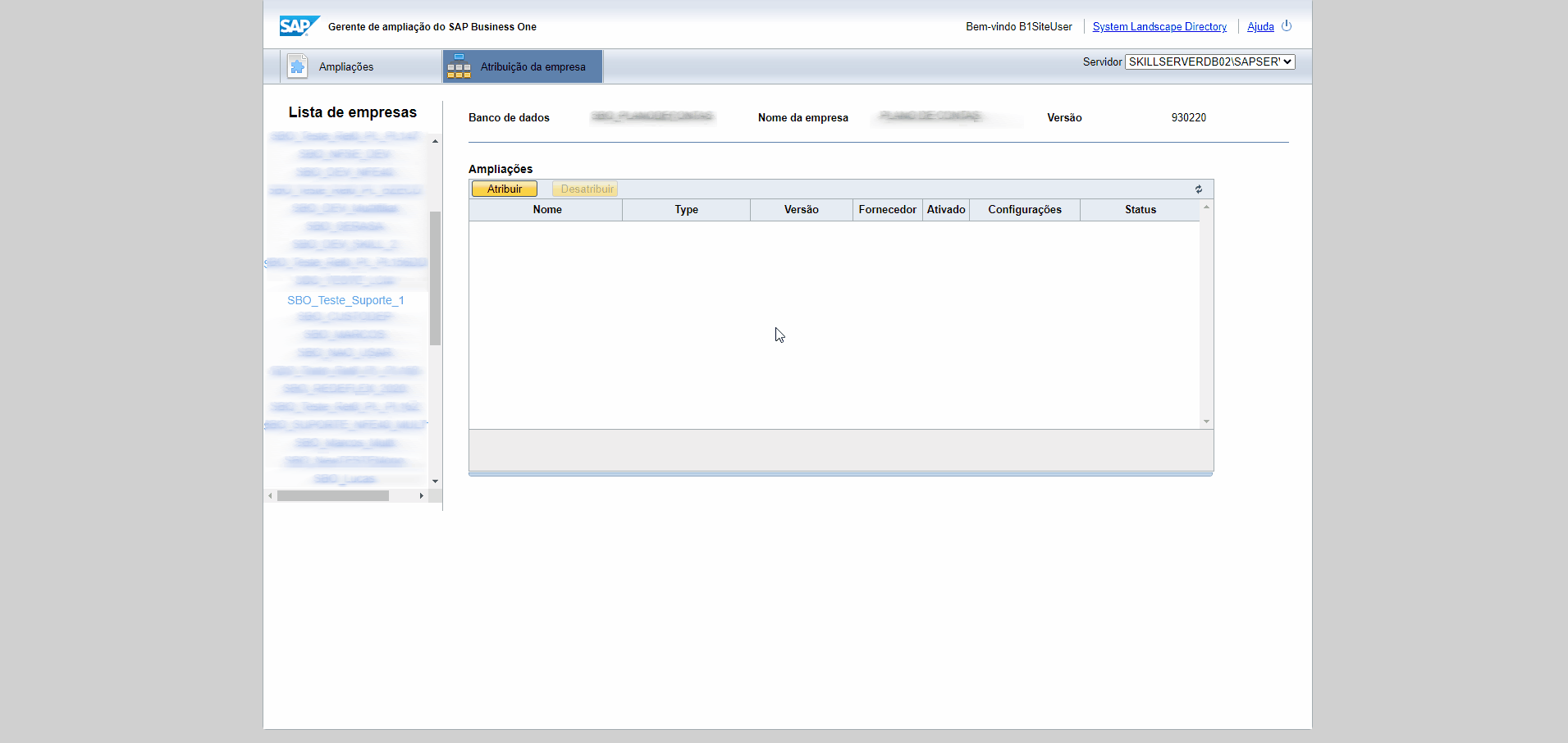Open the Servidor dropdown
This screenshot has height=743, width=1568.
tap(1209, 62)
